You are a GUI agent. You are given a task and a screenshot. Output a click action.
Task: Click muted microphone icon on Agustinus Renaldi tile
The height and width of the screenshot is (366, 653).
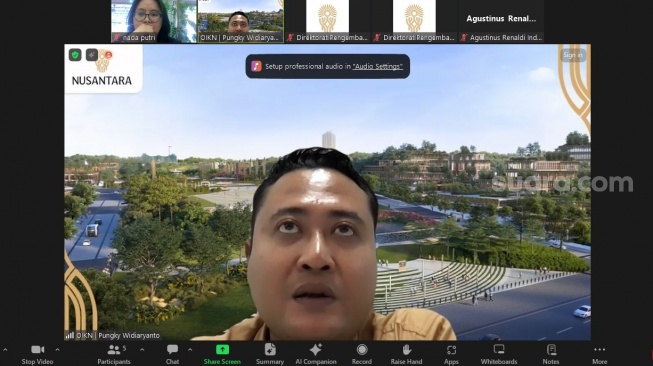click(x=464, y=38)
